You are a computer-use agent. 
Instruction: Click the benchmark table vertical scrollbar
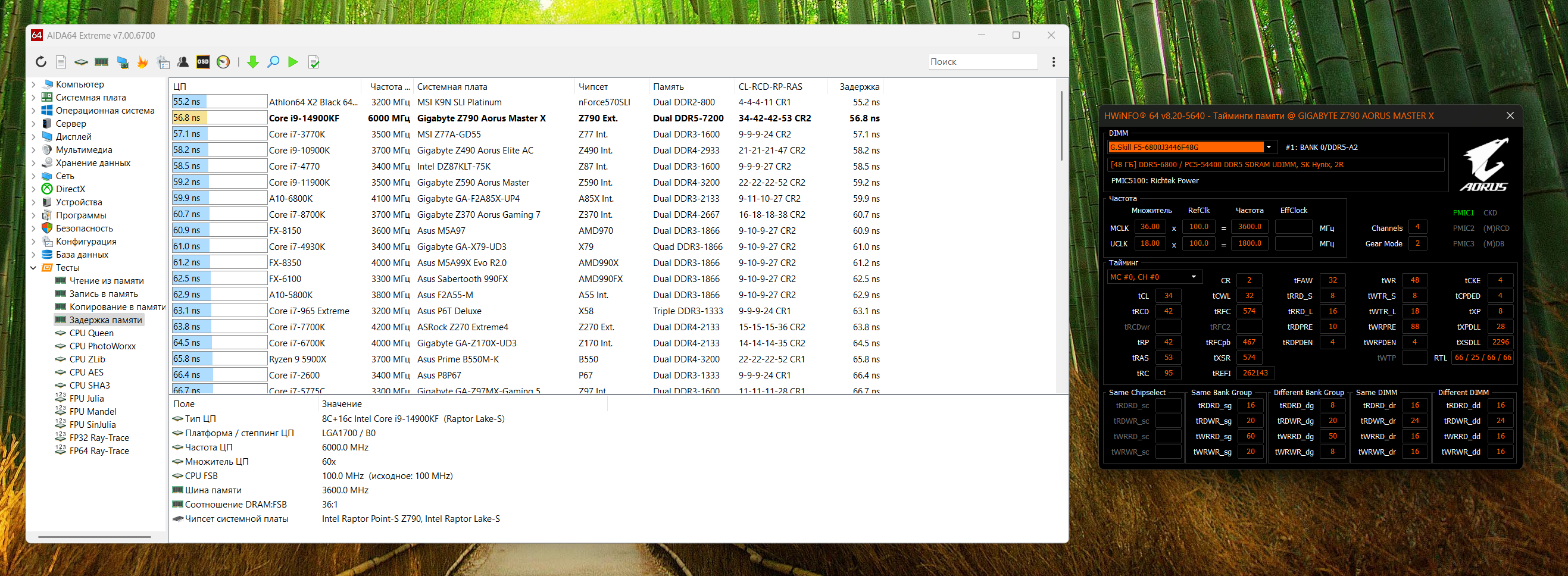(x=1061, y=126)
